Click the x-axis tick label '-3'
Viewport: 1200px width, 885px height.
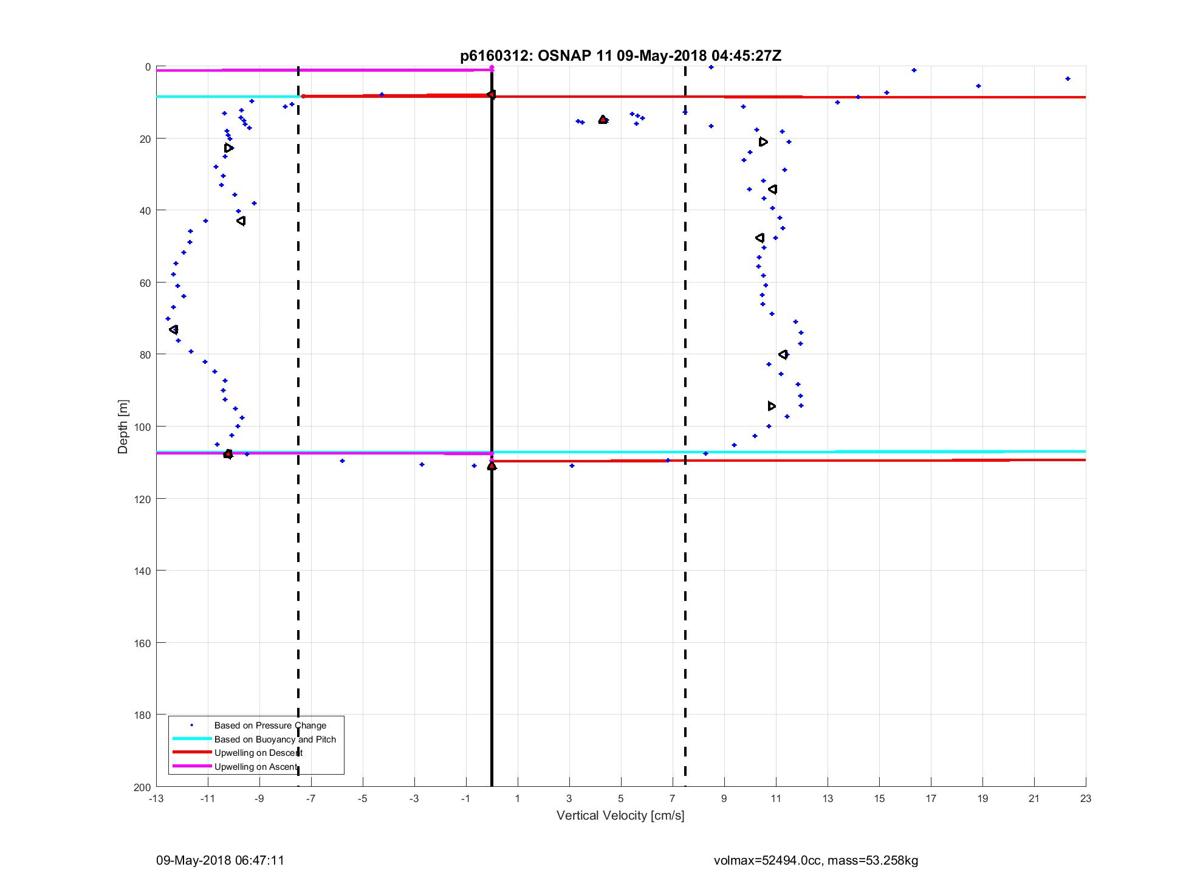[x=414, y=799]
